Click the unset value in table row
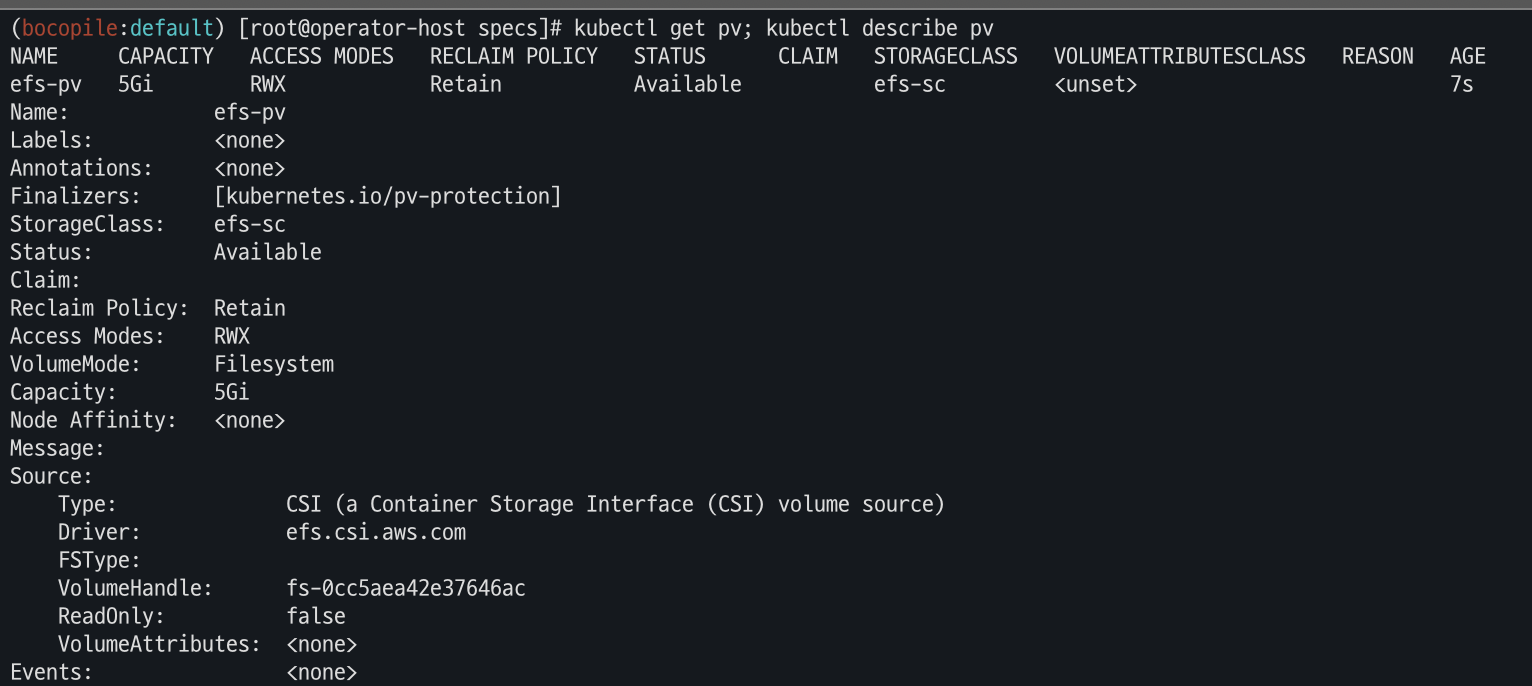The height and width of the screenshot is (686, 1532). [1095, 84]
